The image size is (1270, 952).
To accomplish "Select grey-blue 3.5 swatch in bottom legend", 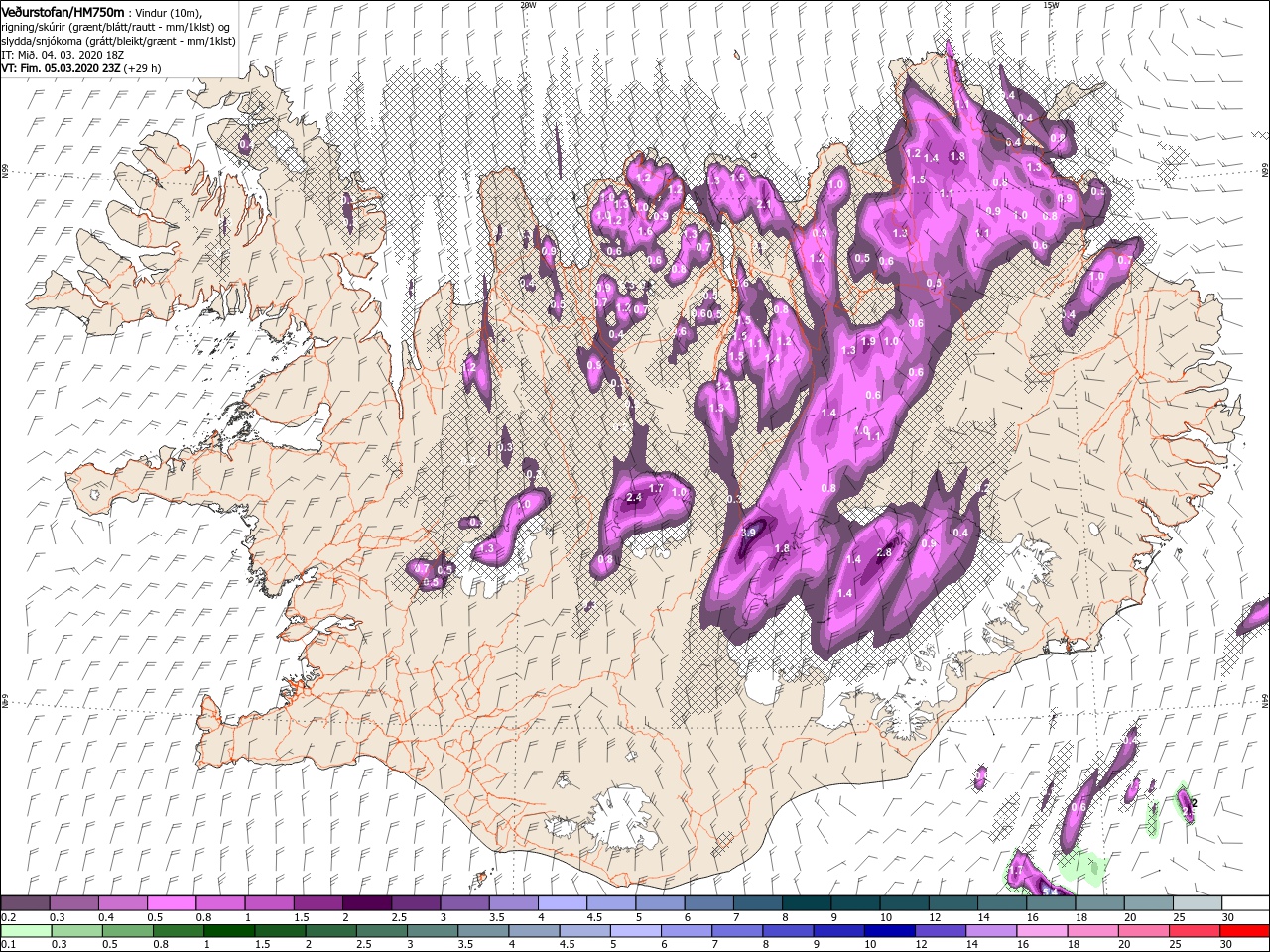I will [482, 931].
